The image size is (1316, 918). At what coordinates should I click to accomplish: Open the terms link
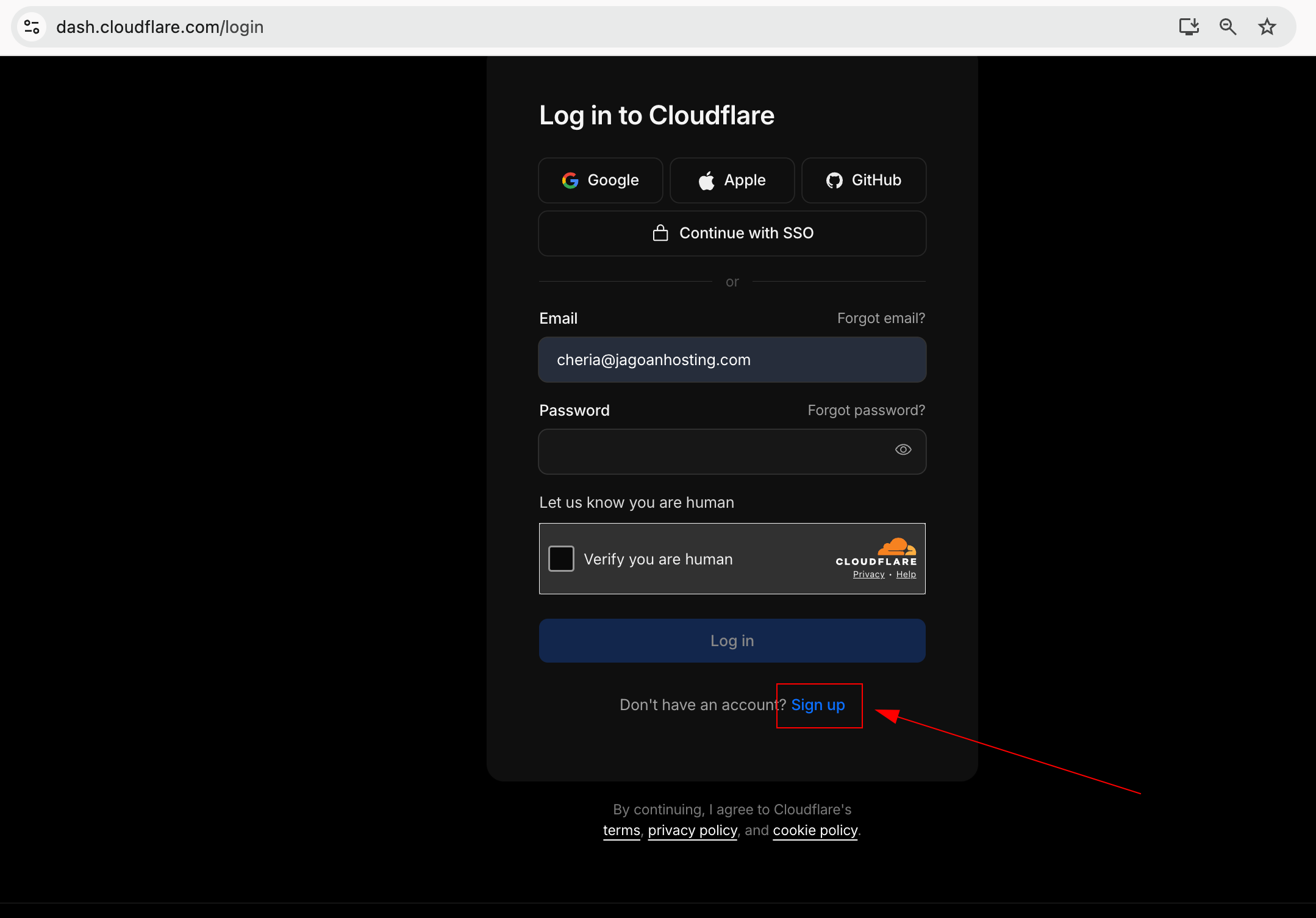pos(621,830)
